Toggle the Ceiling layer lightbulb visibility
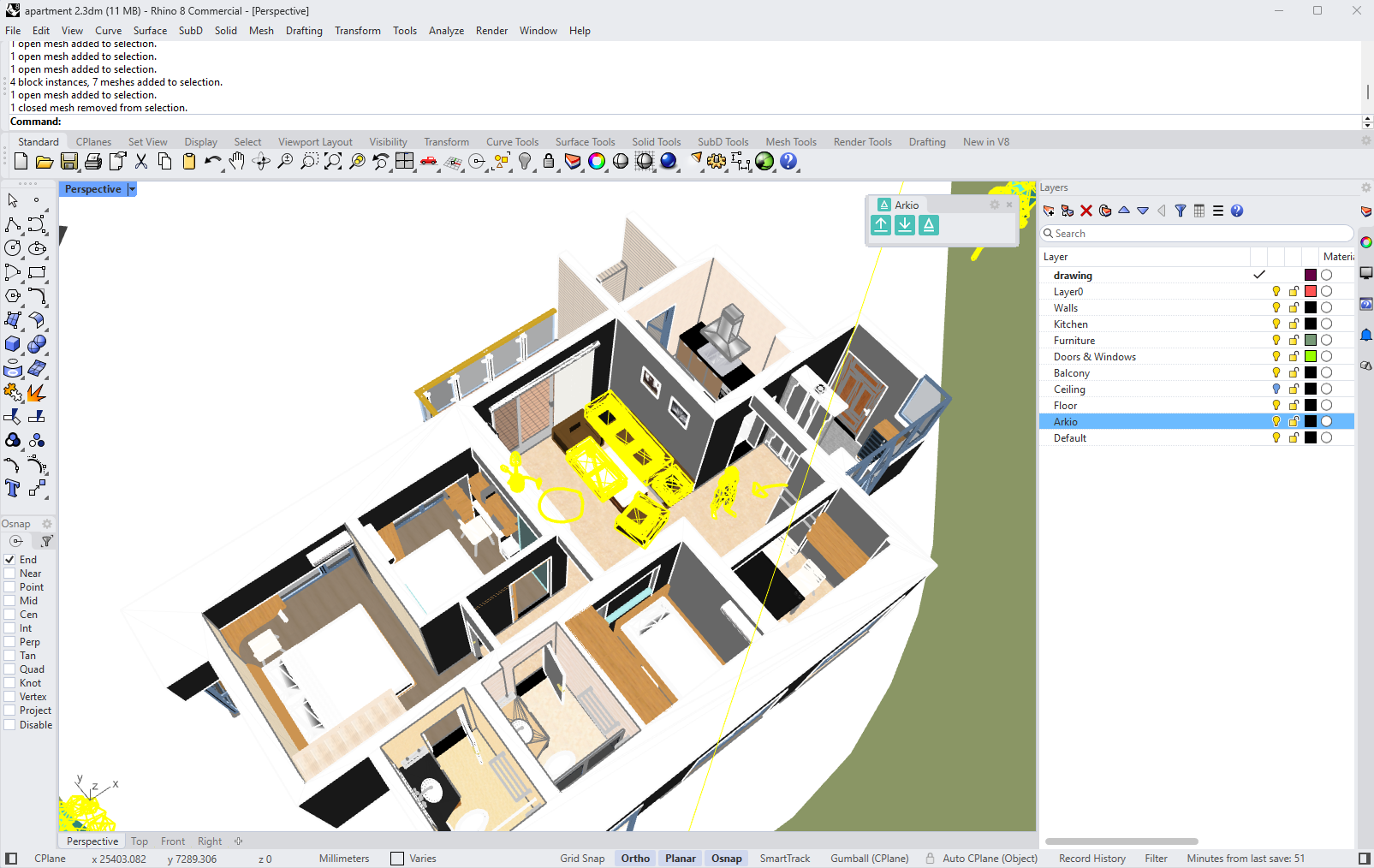Image resolution: width=1374 pixels, height=868 pixels. click(x=1276, y=389)
